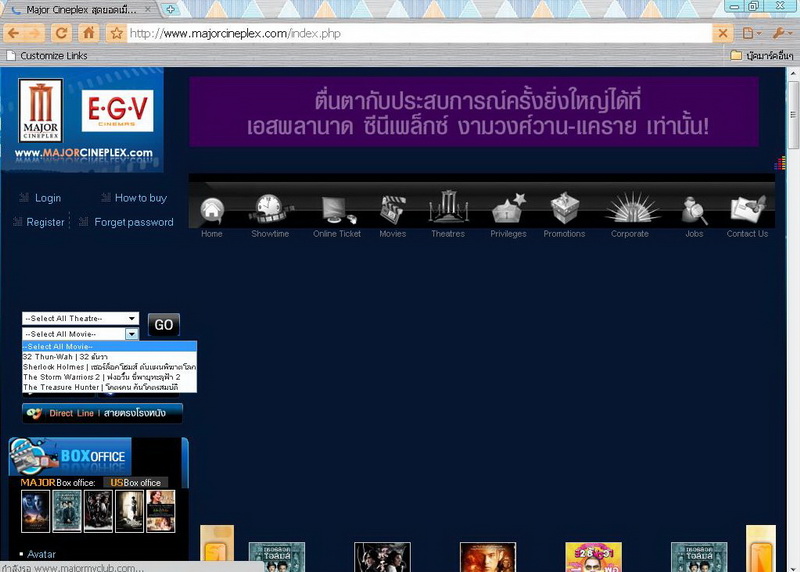Click the BOX OFFICE header graphic
Image resolution: width=800 pixels, height=572 pixels.
(70, 456)
